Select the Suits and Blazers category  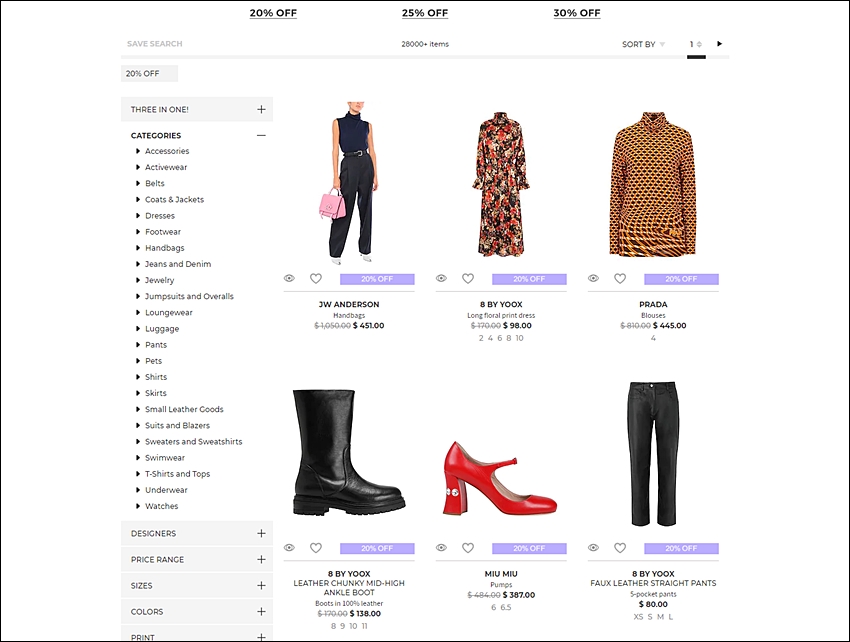pyautogui.click(x=177, y=426)
